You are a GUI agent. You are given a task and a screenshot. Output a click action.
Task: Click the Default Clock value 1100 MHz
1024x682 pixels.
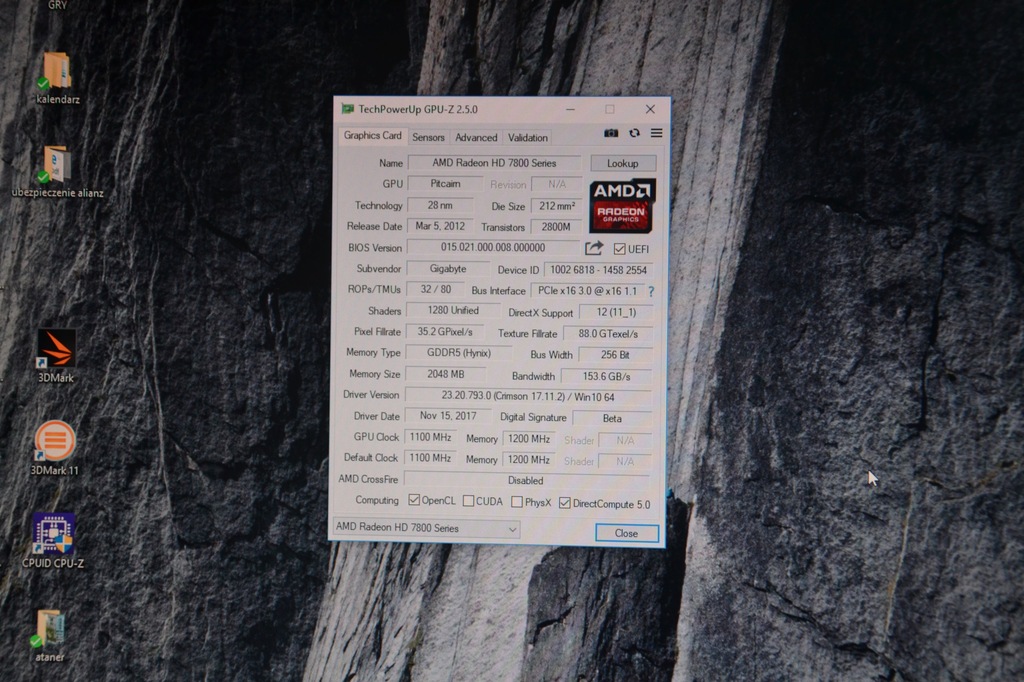click(x=430, y=458)
